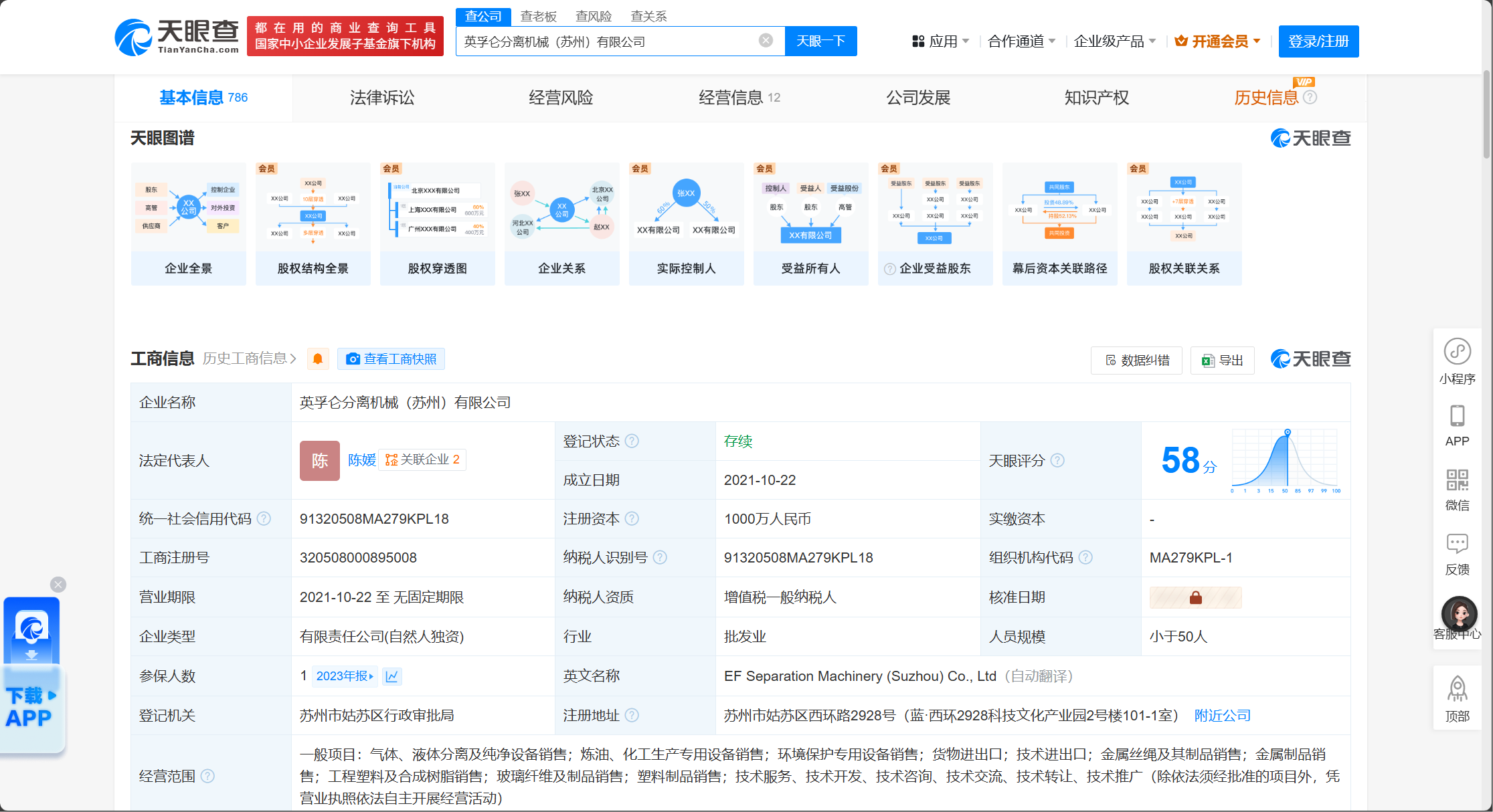
Task: Click the TianYanCha logo in the header
Action: pyautogui.click(x=177, y=37)
